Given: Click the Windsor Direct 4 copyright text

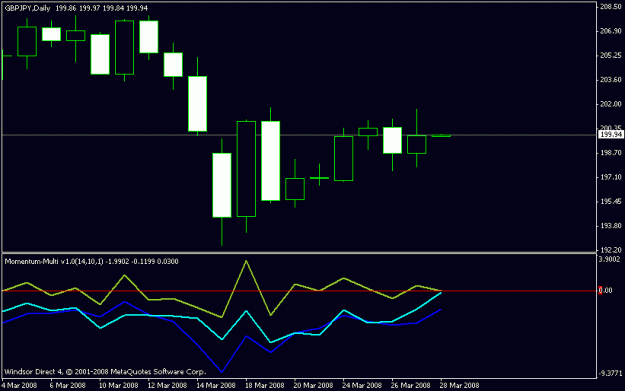Looking at the screenshot, I should coord(105,372).
